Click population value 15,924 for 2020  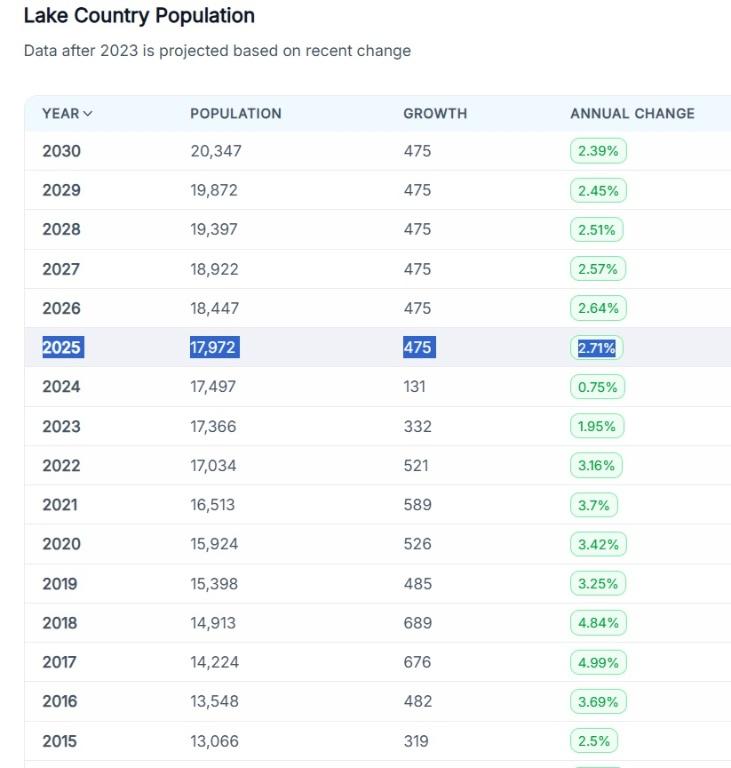click(x=213, y=544)
